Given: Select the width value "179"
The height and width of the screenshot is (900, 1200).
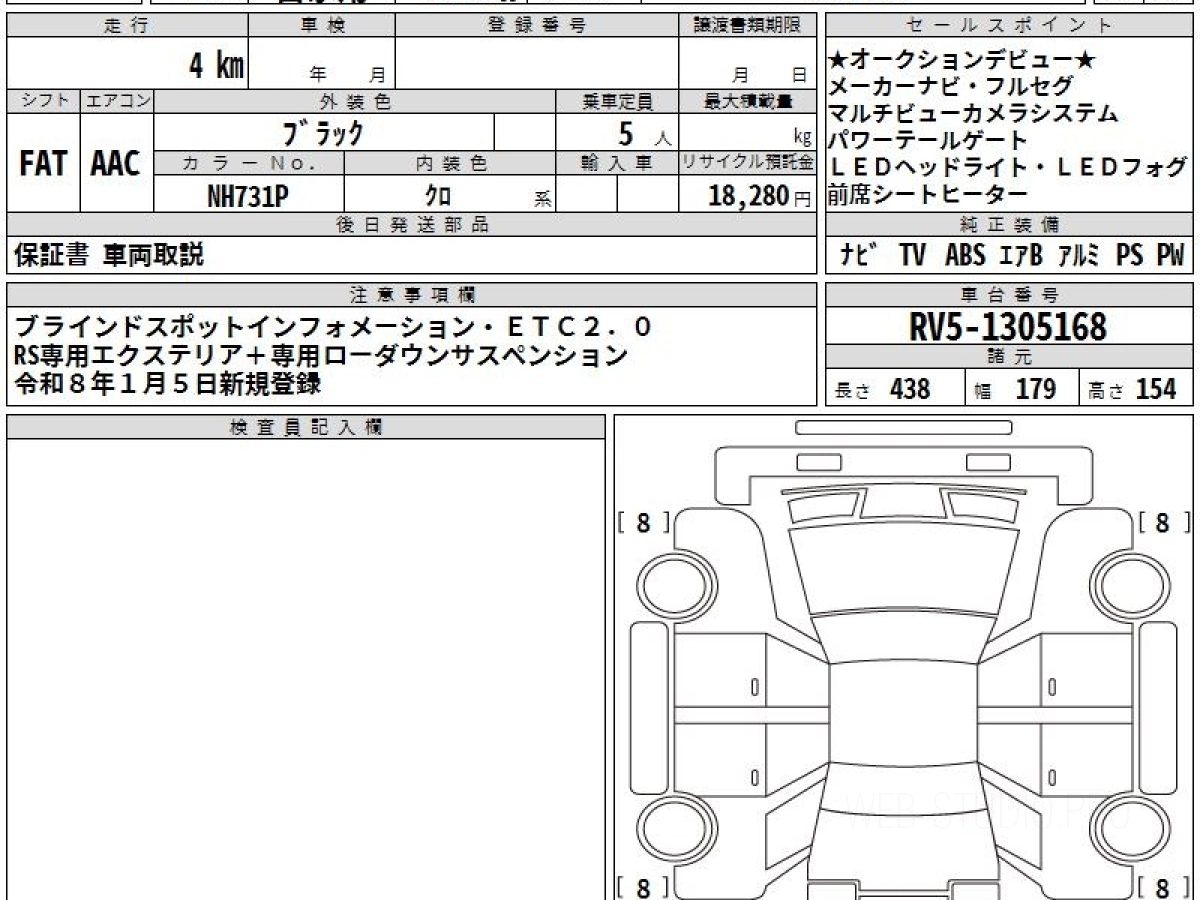Looking at the screenshot, I should click(x=1036, y=389).
